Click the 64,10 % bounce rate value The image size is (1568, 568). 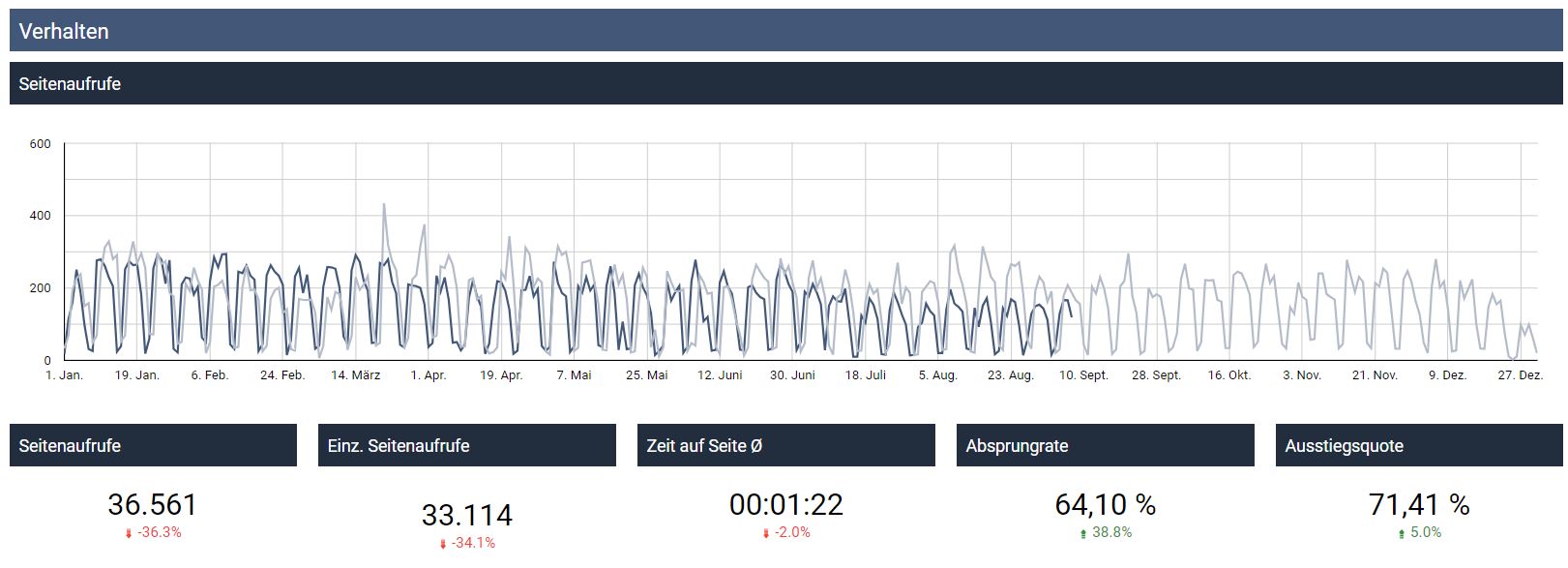1105,505
